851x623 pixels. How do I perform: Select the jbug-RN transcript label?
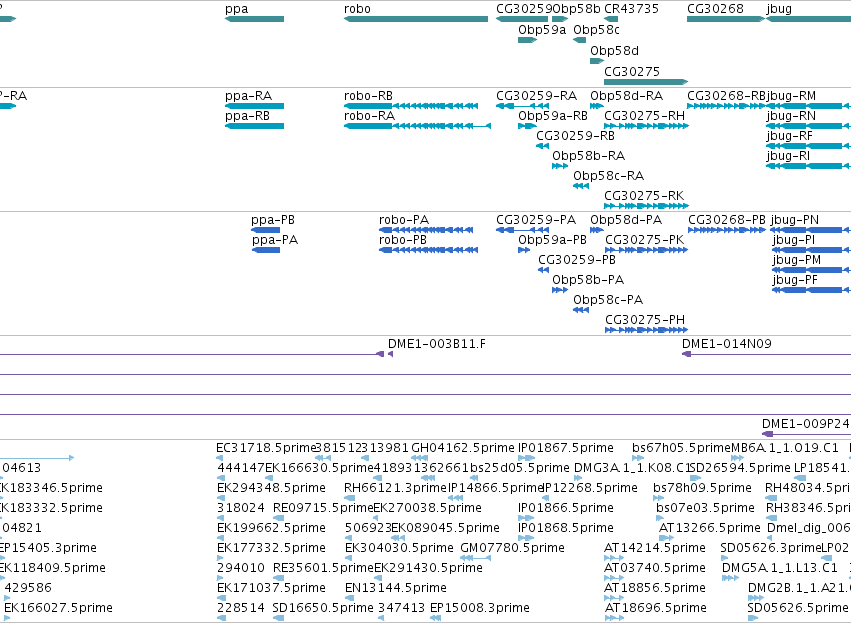pos(791,116)
